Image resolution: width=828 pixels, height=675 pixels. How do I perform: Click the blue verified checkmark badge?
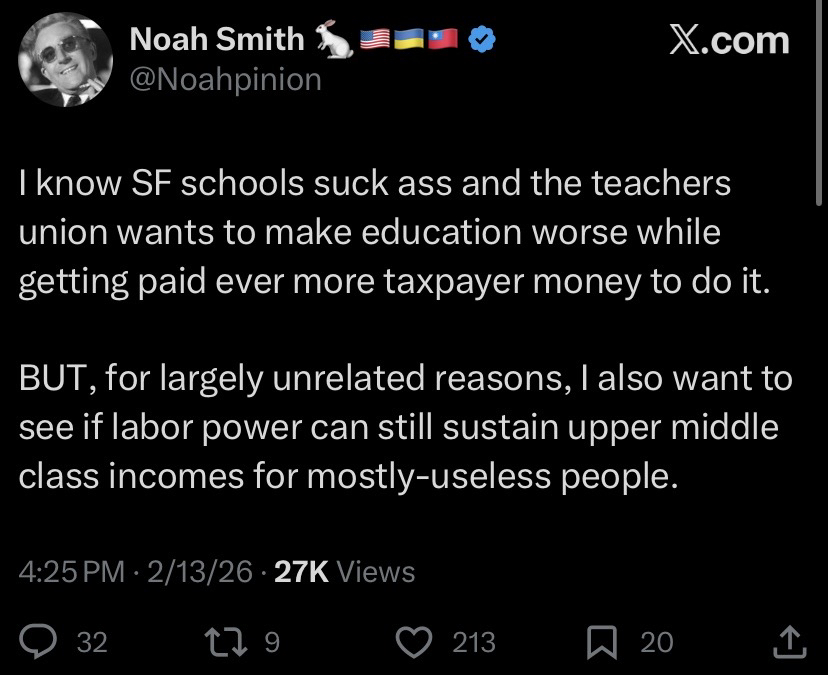482,41
